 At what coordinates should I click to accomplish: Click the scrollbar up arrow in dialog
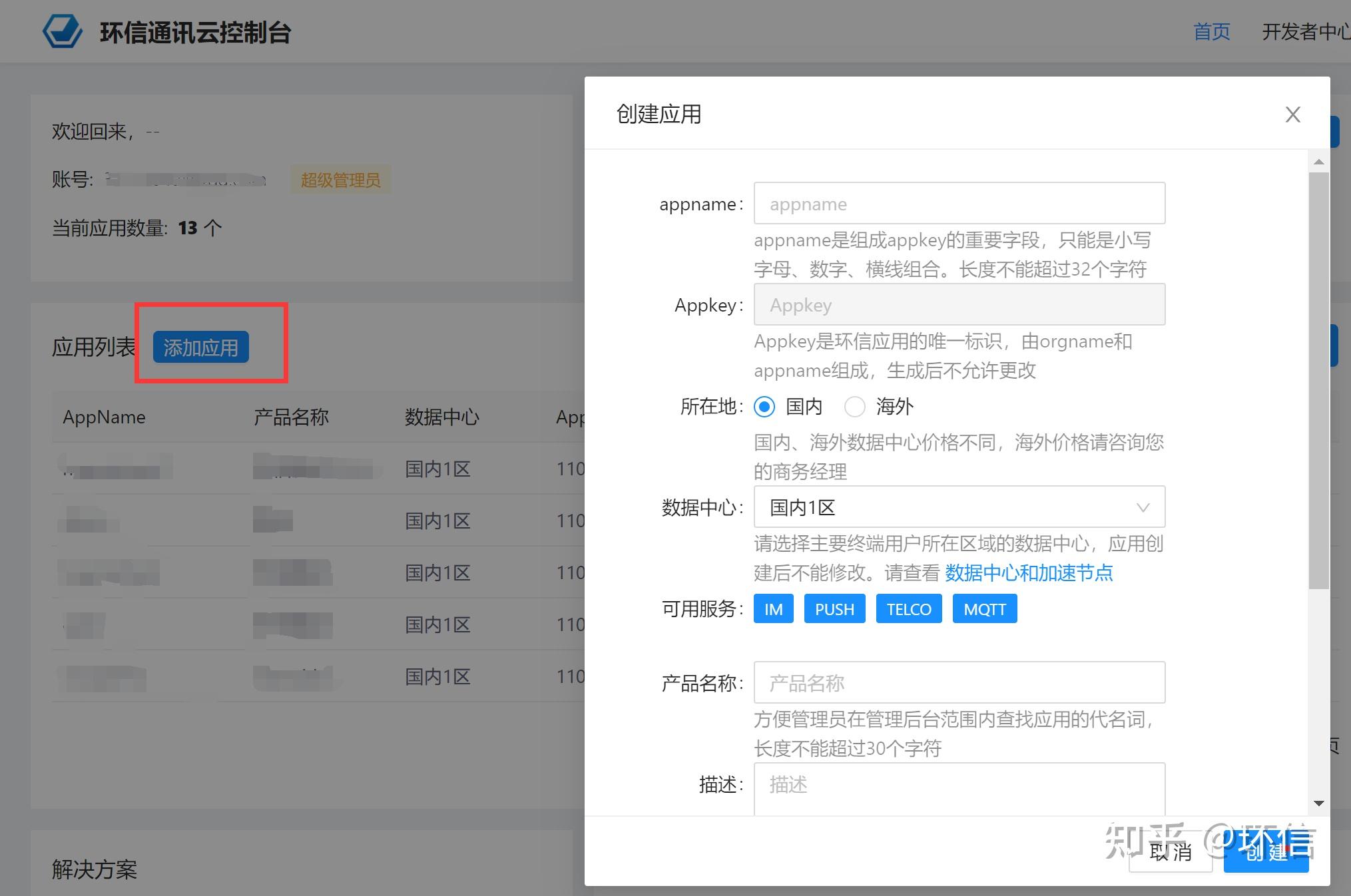pos(1318,161)
